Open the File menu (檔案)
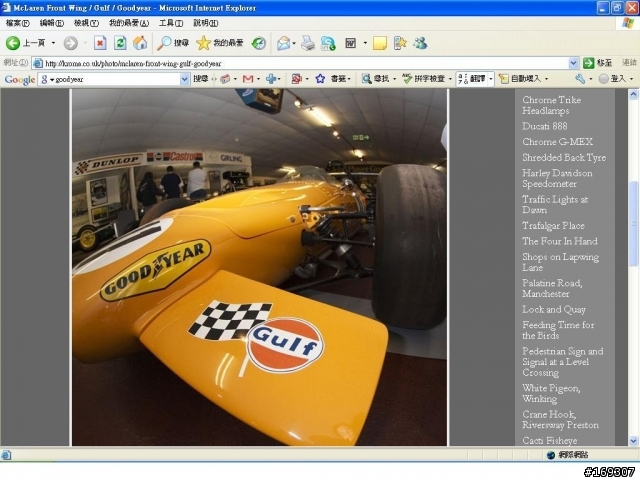640x480 pixels. tap(18, 23)
